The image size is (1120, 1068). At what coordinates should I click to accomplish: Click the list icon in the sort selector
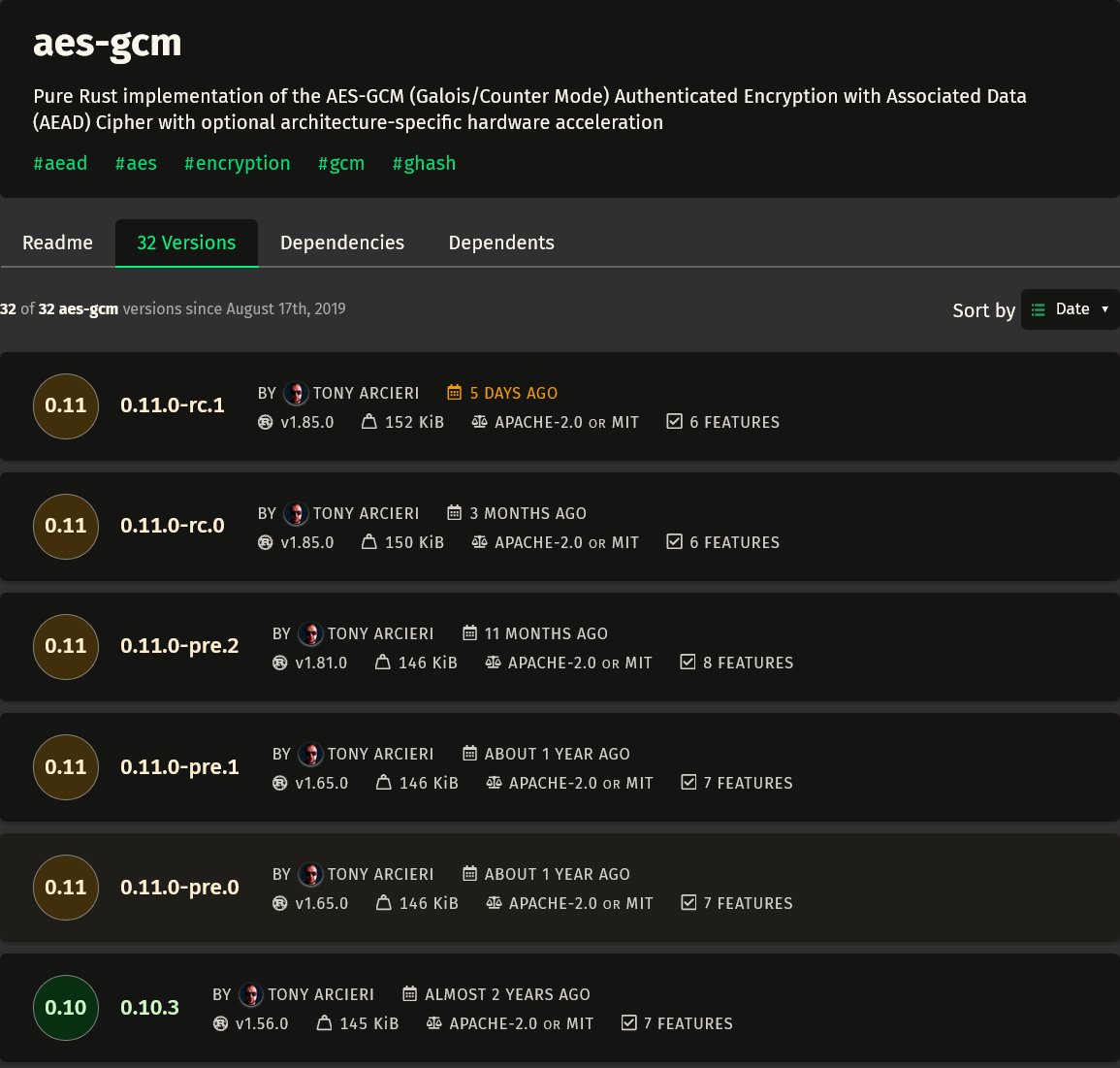(1038, 309)
